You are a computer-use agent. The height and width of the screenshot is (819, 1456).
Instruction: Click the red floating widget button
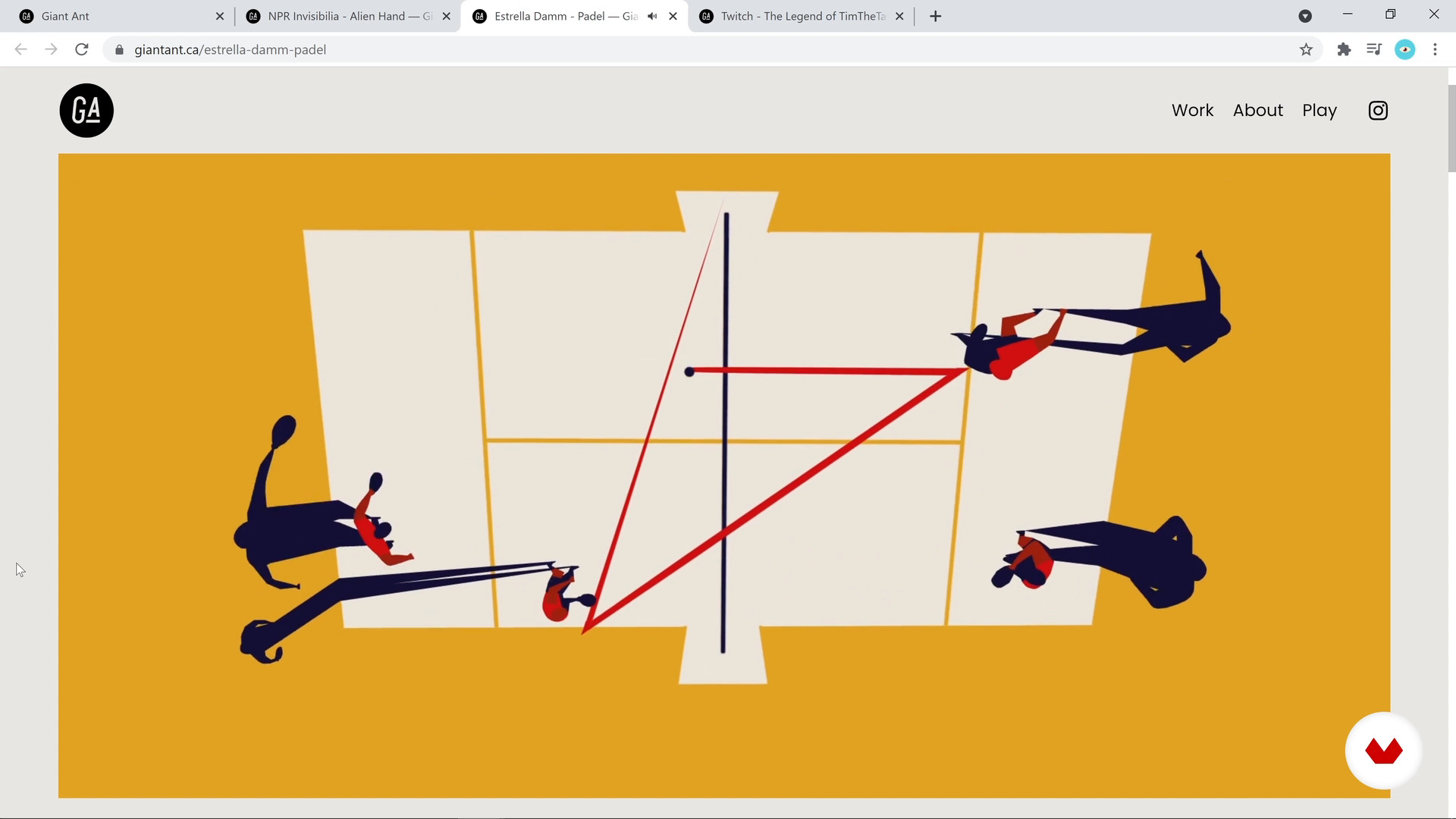(1383, 751)
